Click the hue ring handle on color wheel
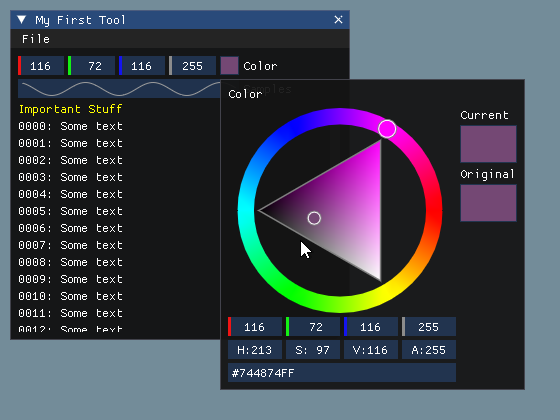 (x=387, y=129)
